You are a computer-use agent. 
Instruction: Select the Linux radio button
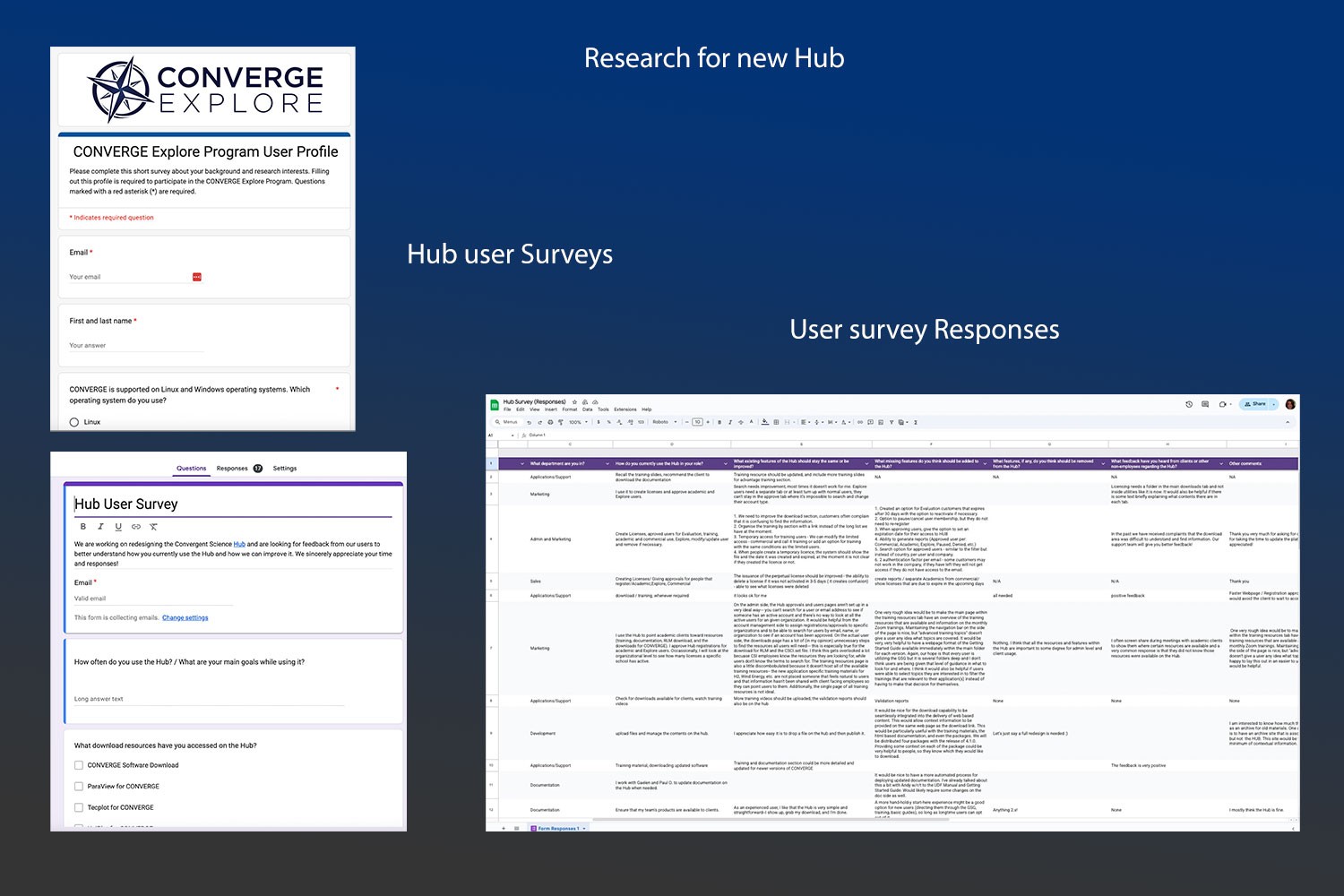(x=74, y=422)
